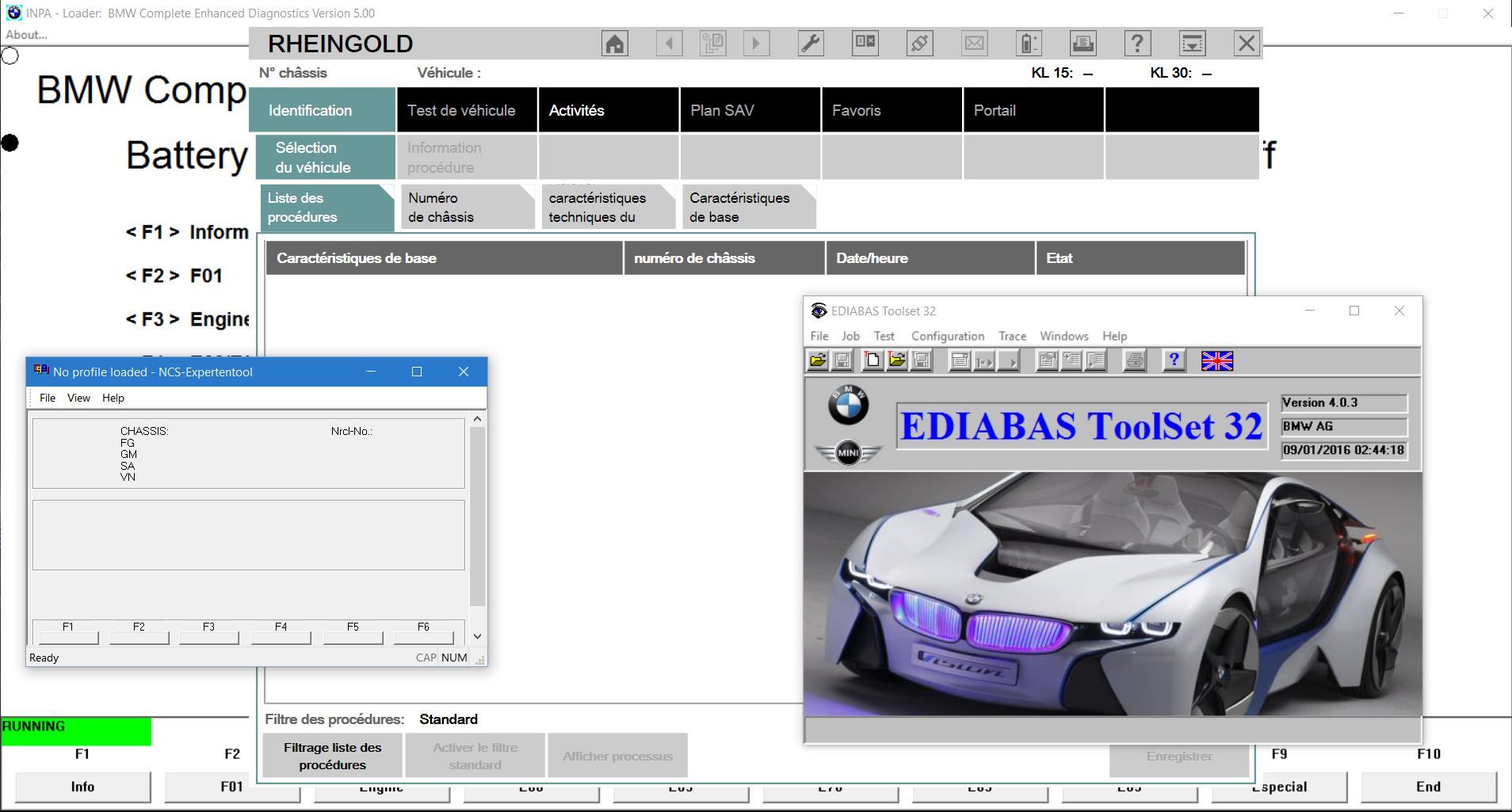Switch language via UK flag icon
1512x812 pixels.
(1217, 361)
